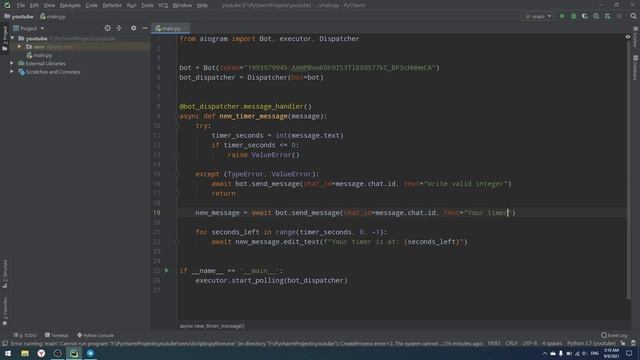Open the View menu

click(x=49, y=5)
